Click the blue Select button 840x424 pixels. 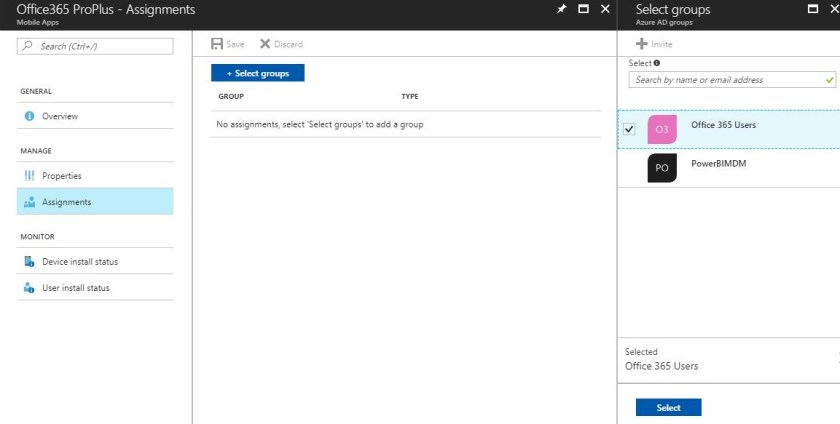pyautogui.click(x=669, y=407)
